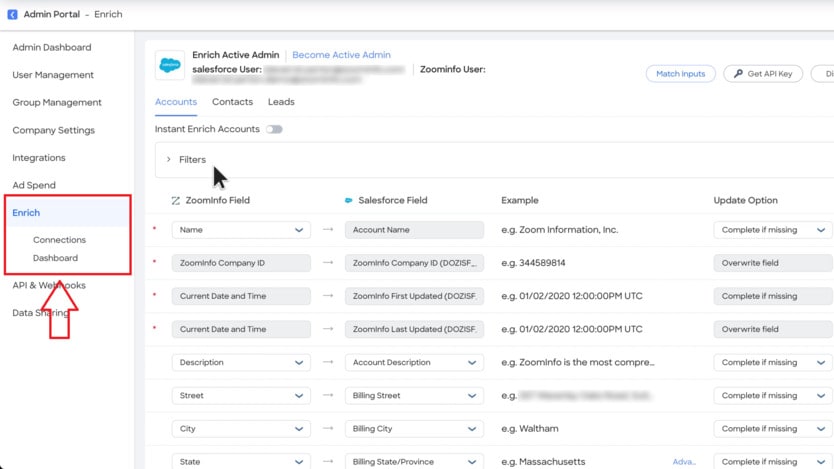Open Admin Dashboard in sidebar
The height and width of the screenshot is (469, 834).
click(52, 47)
